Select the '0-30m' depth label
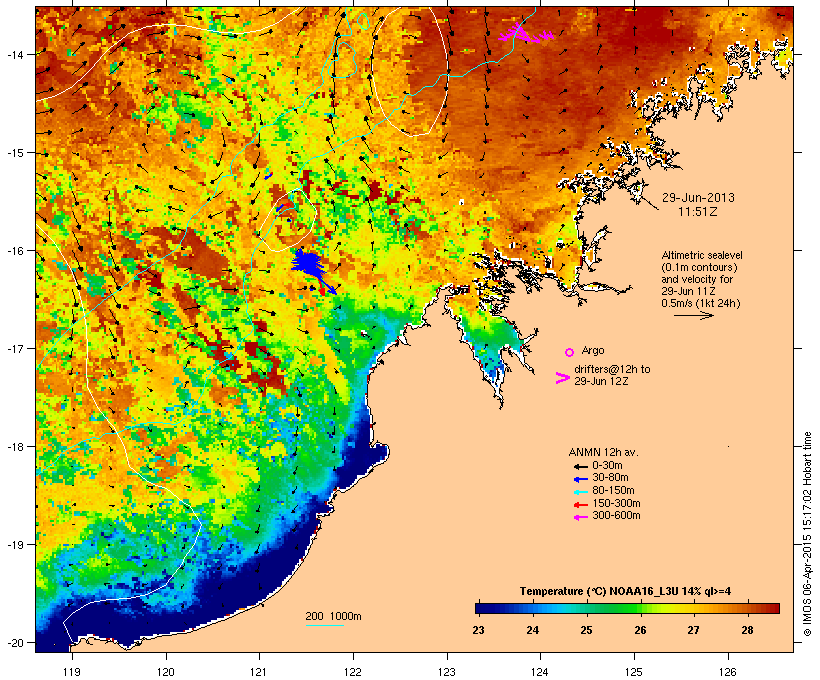Image resolution: width=820 pixels, height=680 pixels. pyautogui.click(x=607, y=466)
